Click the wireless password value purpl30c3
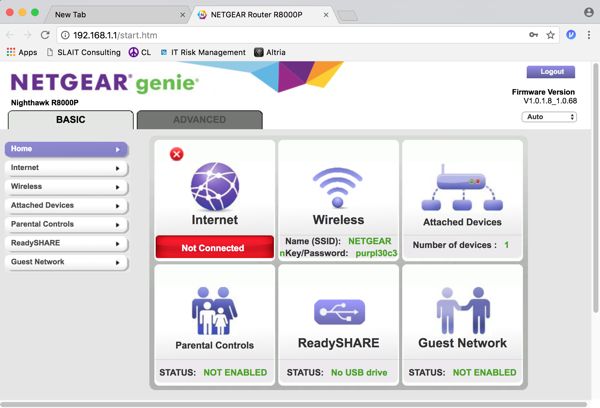The height and width of the screenshot is (408, 600). [377, 253]
